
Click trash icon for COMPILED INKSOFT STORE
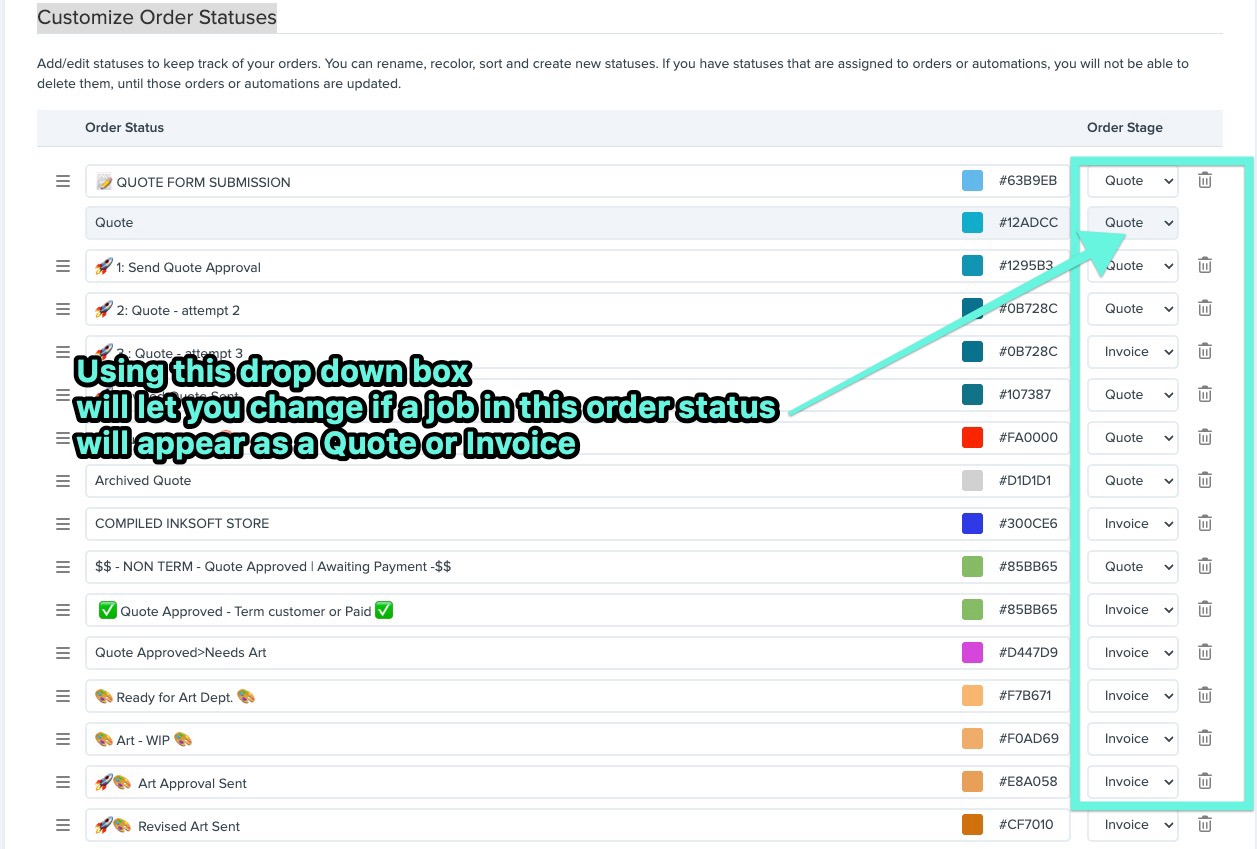(1205, 523)
